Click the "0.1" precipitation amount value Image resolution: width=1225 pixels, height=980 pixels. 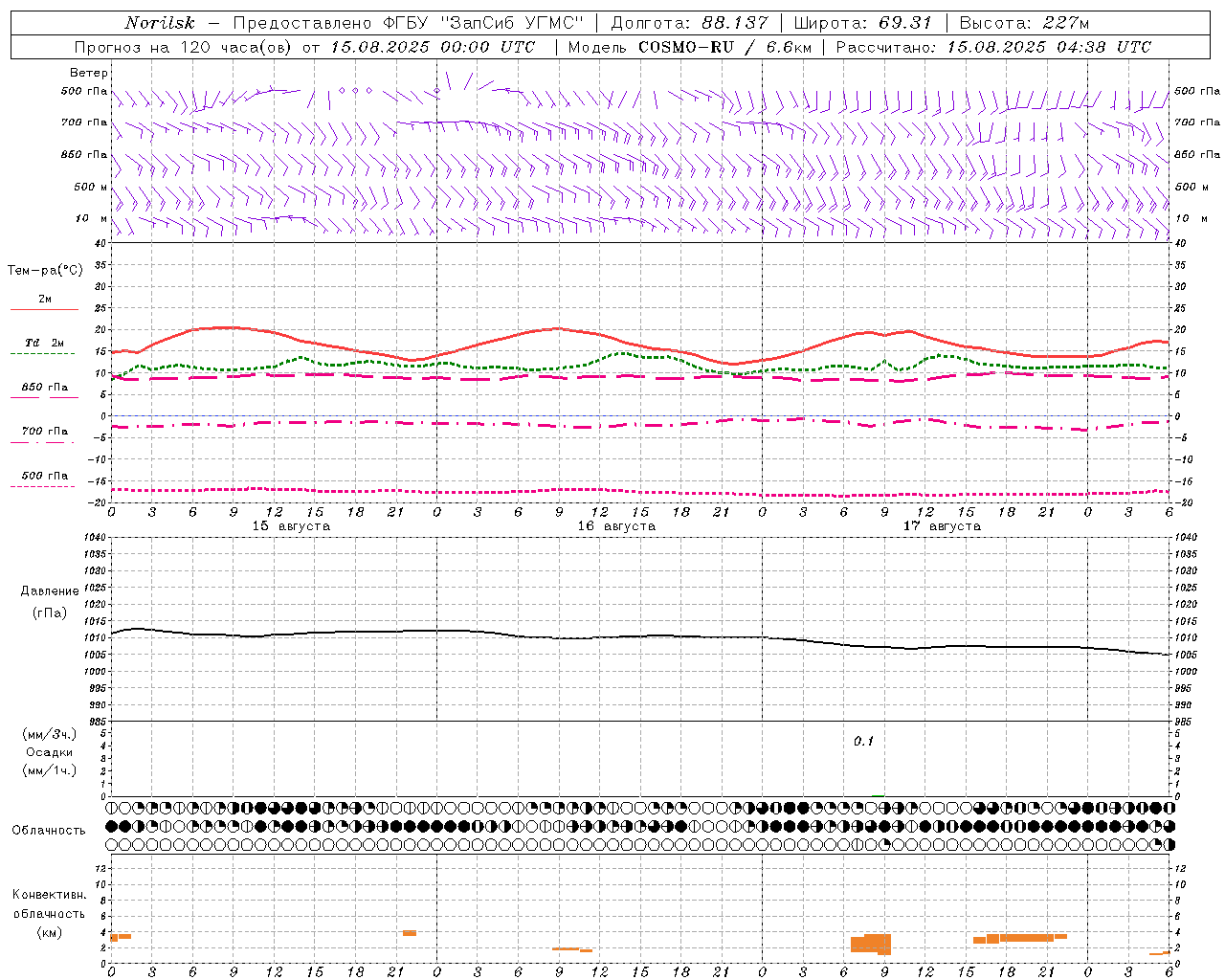click(864, 742)
